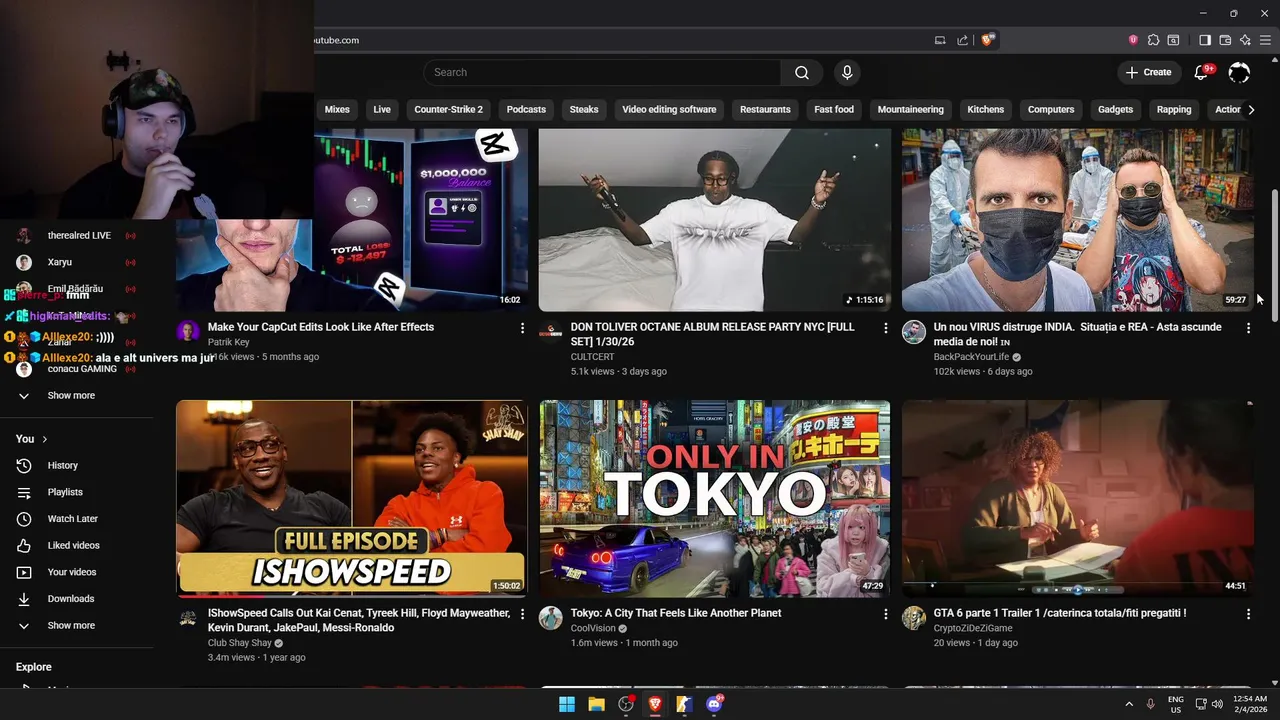Open Discord from taskbar
Viewport: 1280px width, 720px height.
tap(714, 704)
